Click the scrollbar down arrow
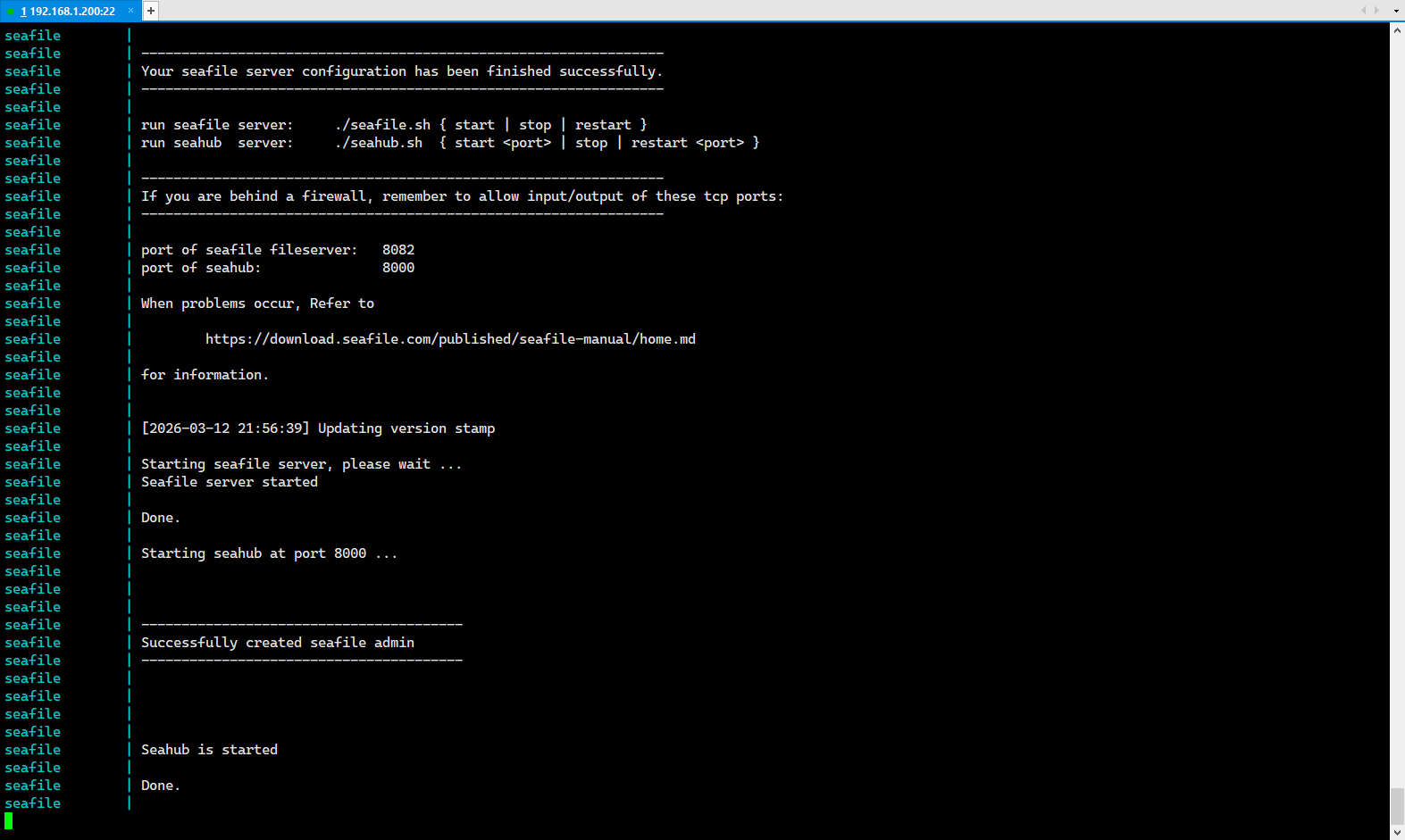1405x840 pixels. [x=1397, y=832]
